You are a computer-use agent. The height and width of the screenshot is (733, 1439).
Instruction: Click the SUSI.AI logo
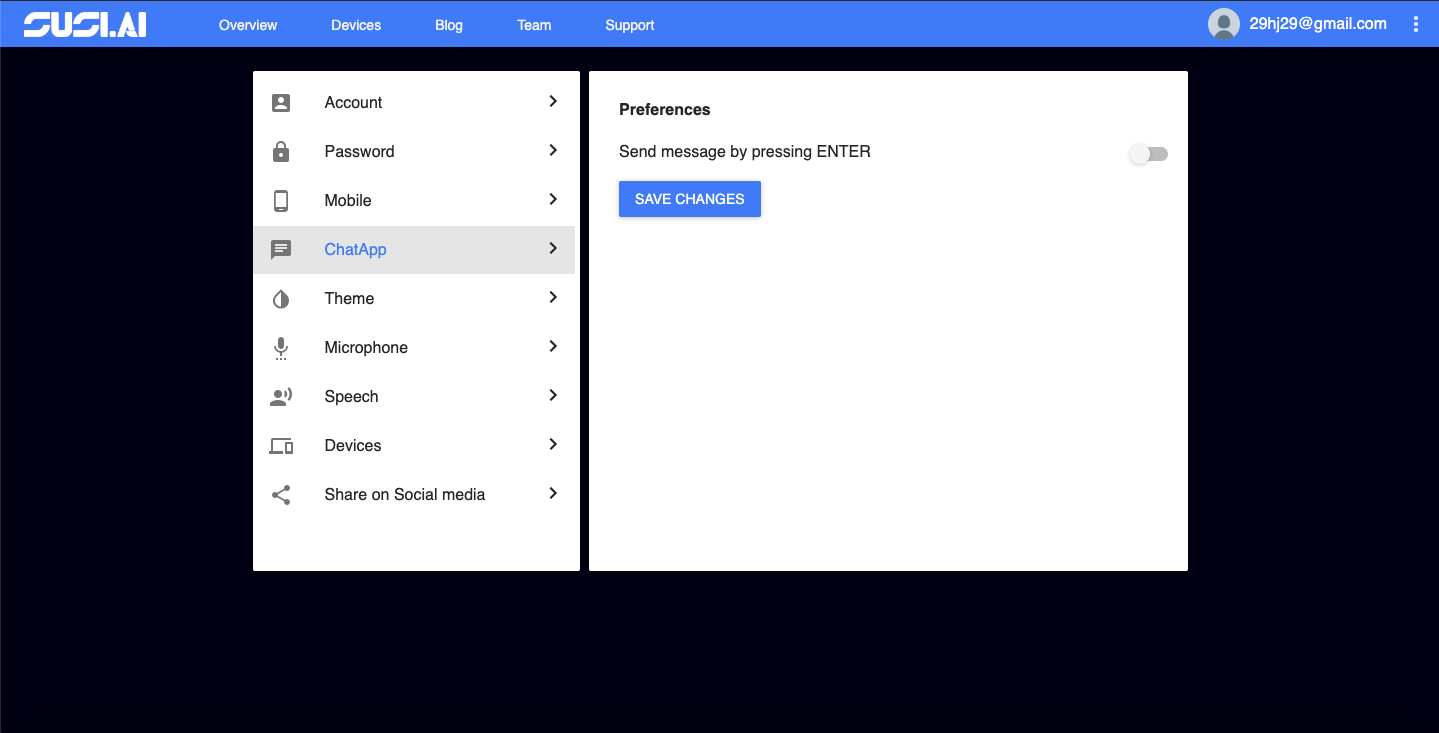coord(84,23)
